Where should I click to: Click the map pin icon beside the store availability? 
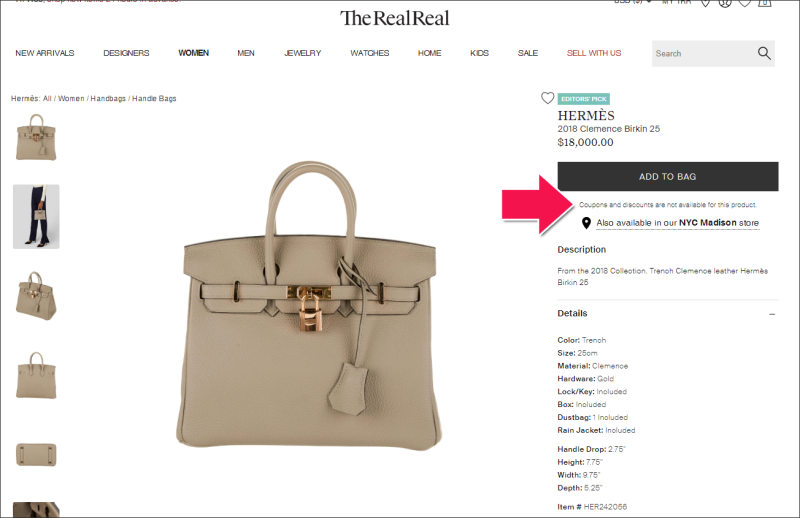[x=586, y=223]
